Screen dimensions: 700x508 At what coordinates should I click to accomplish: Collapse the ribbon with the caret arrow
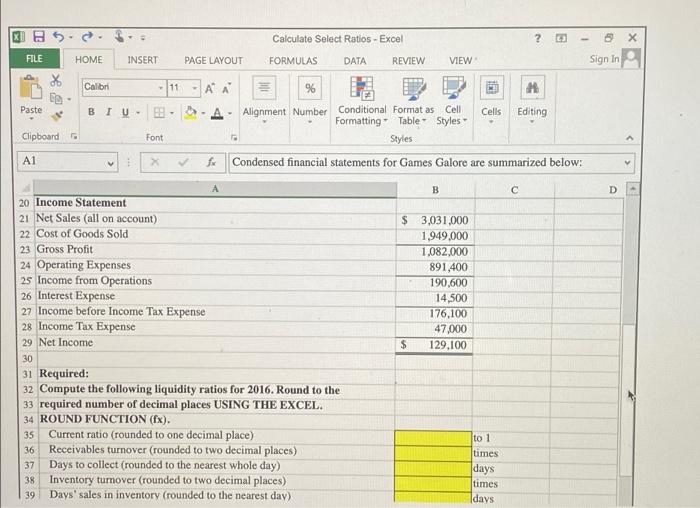click(630, 138)
